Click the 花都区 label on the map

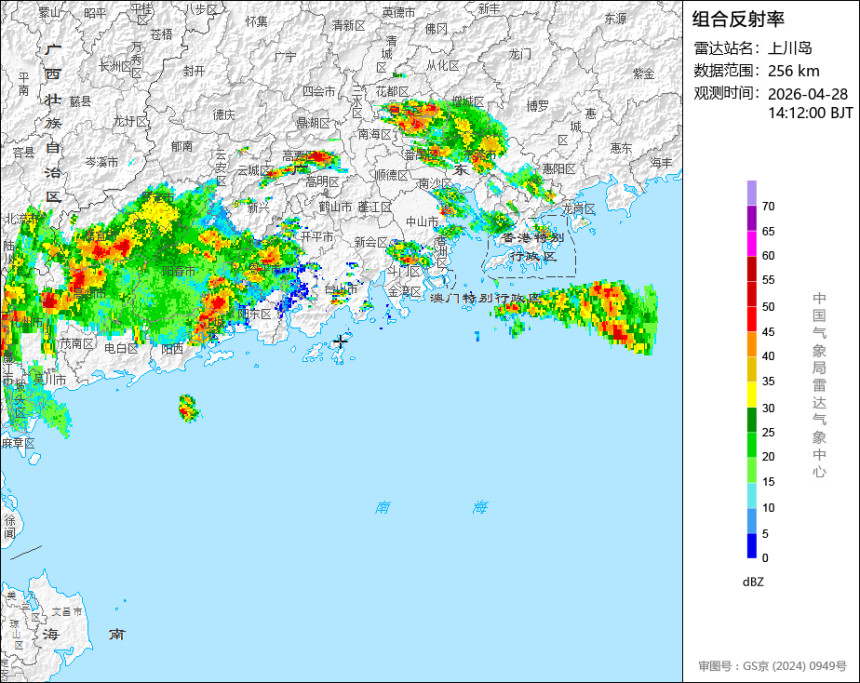[x=392, y=91]
